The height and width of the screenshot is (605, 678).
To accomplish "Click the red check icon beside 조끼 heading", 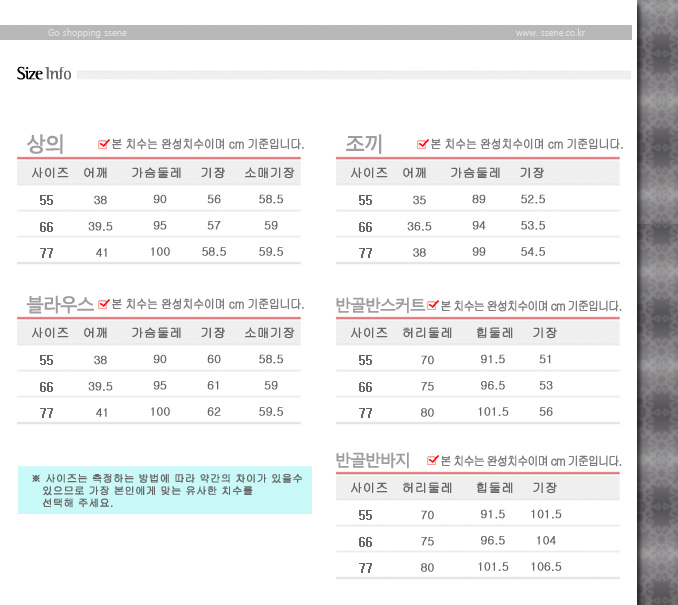I will click(x=423, y=144).
